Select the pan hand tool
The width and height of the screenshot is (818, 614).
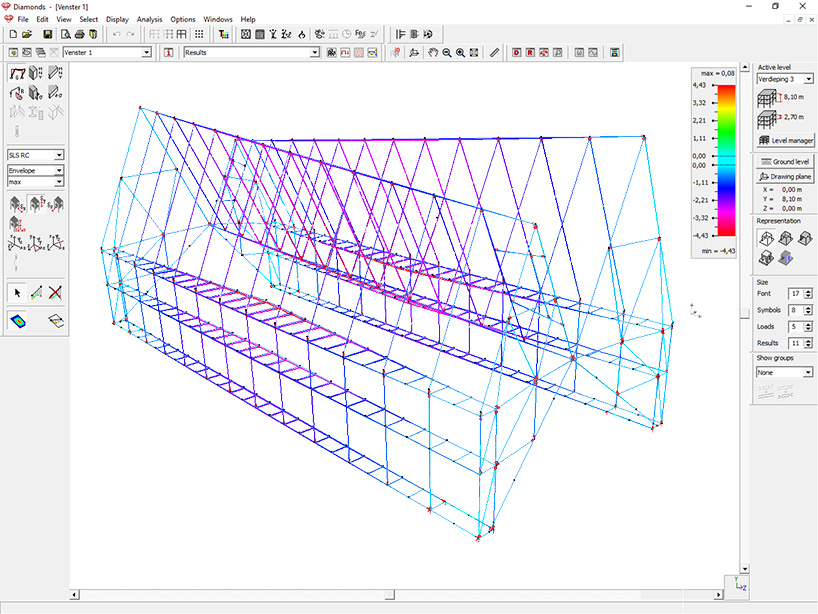pos(433,52)
